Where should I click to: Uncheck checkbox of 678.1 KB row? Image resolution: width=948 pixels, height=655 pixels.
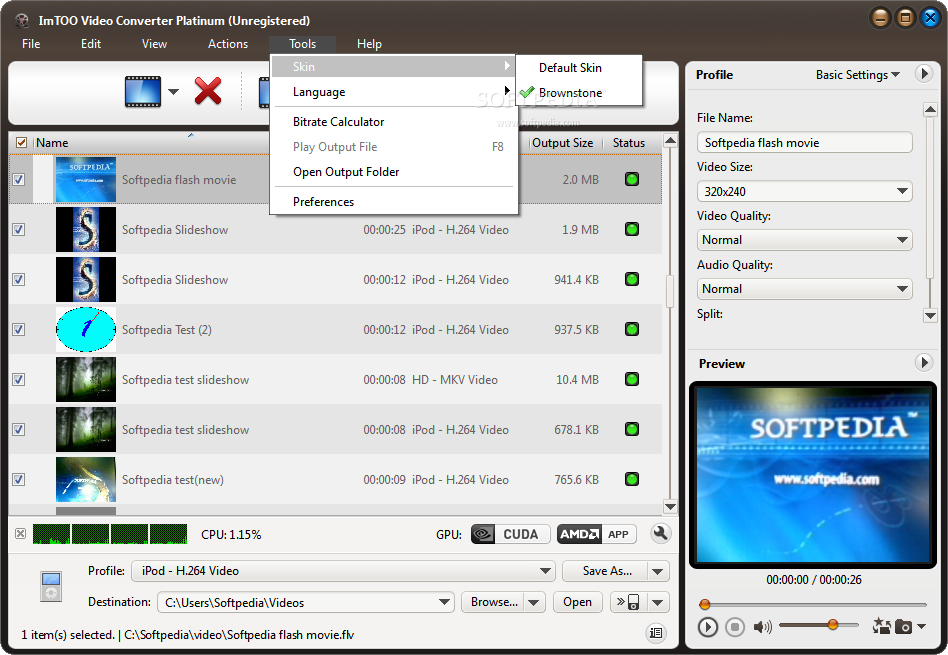click(19, 429)
